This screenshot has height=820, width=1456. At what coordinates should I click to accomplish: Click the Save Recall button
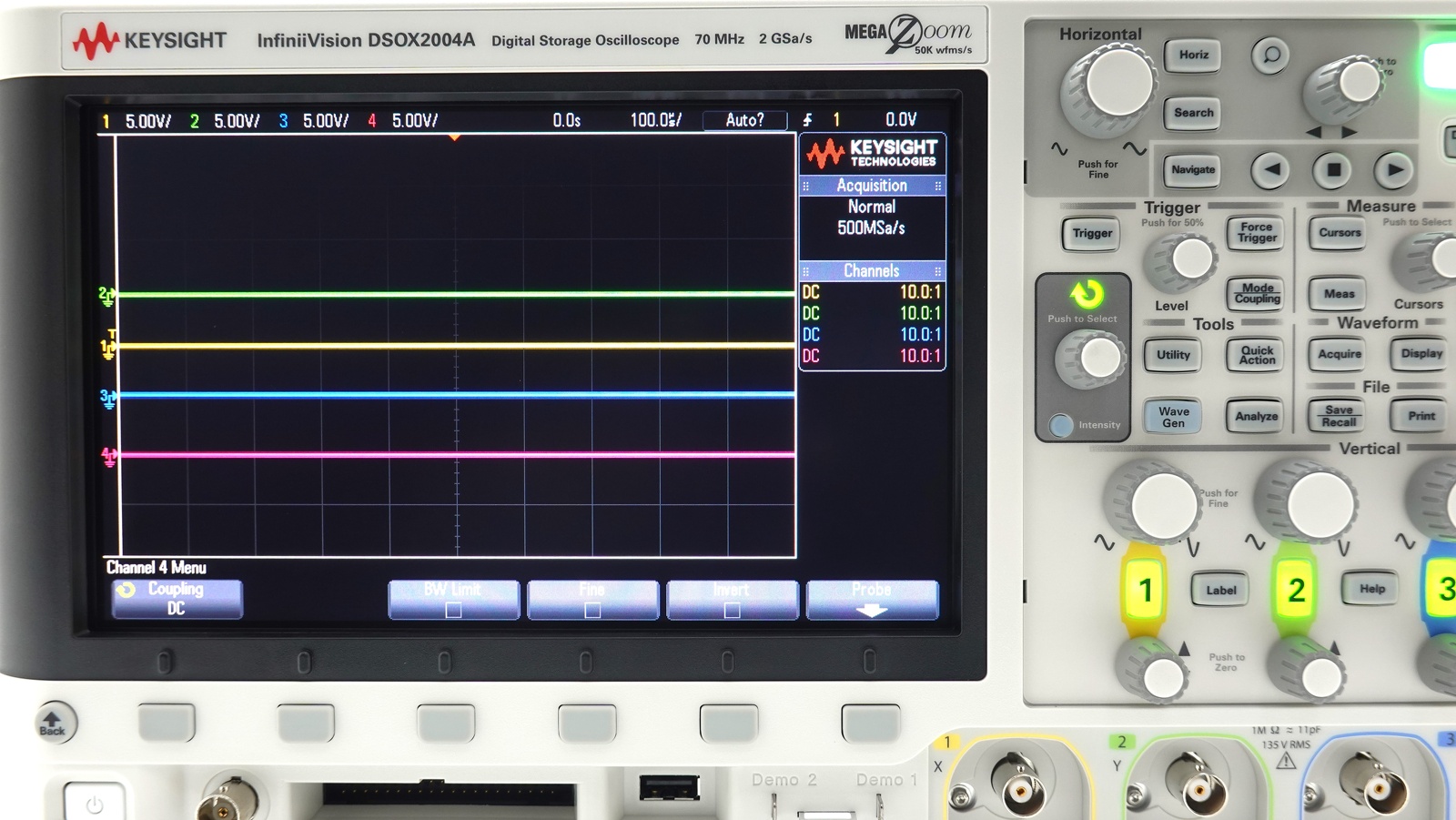pos(1339,416)
